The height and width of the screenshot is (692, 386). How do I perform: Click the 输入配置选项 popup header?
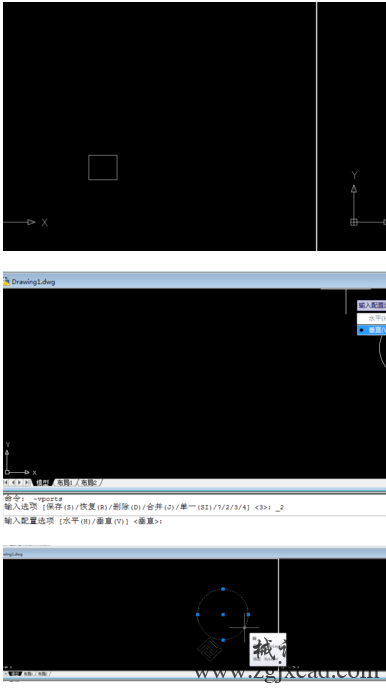(371, 305)
